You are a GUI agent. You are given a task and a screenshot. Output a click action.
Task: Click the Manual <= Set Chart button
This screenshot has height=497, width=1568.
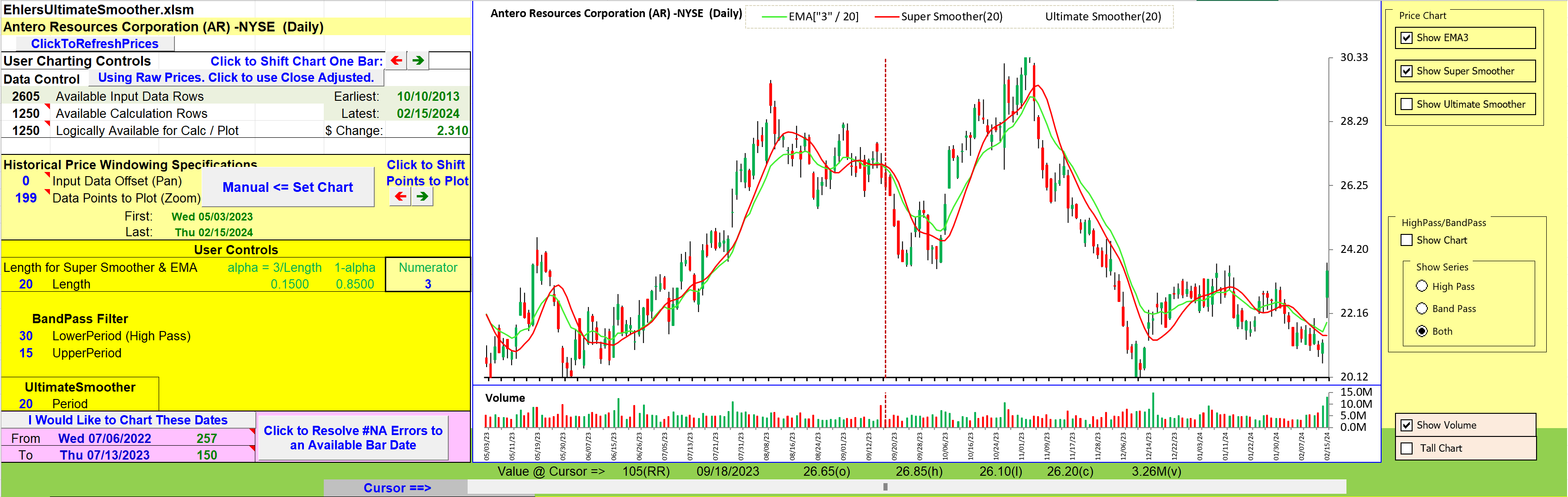tap(287, 187)
